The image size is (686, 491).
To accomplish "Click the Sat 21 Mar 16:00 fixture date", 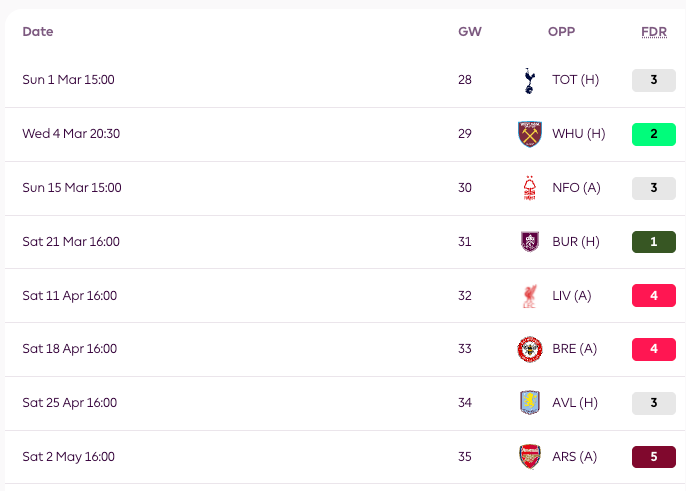I will click(71, 242).
